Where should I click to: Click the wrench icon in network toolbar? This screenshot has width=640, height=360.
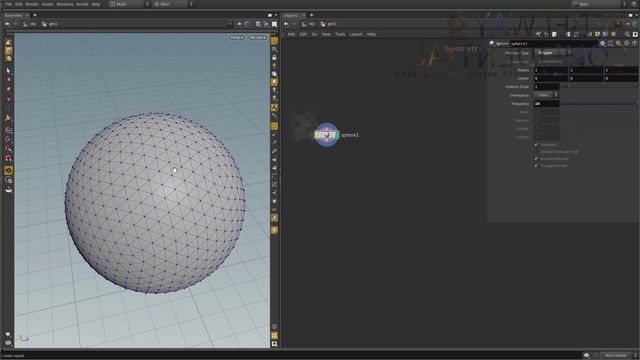coord(538,35)
